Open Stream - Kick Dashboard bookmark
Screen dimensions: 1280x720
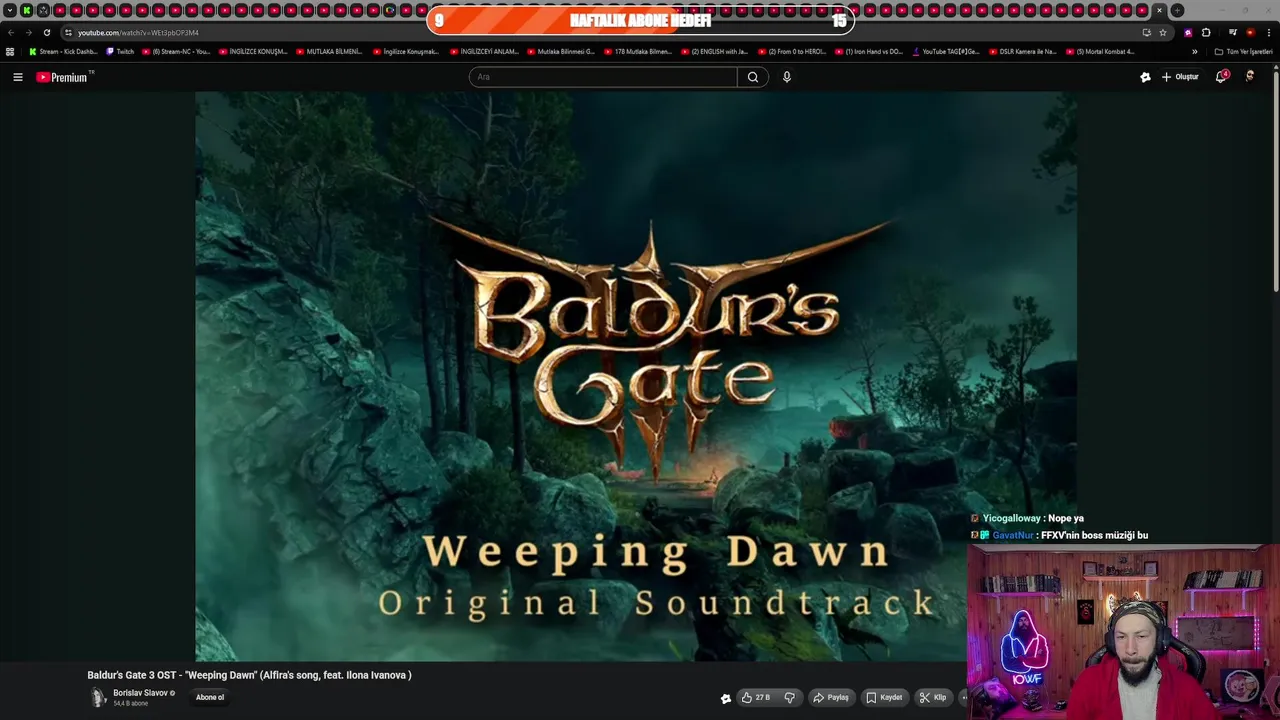63,51
